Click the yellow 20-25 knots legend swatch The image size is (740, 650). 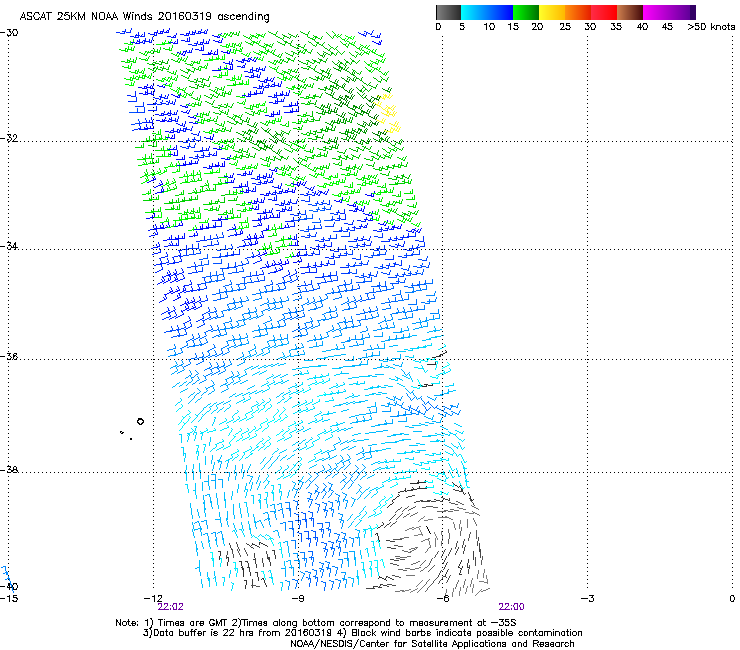click(552, 12)
